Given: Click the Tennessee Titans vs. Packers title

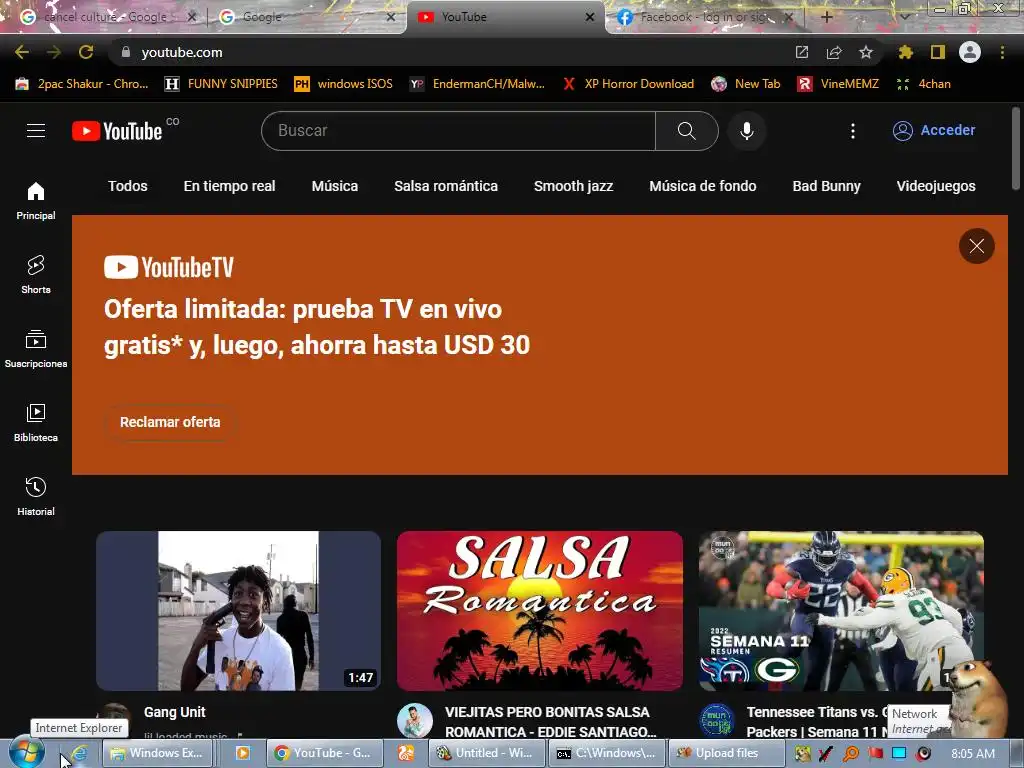Looking at the screenshot, I should (816, 722).
